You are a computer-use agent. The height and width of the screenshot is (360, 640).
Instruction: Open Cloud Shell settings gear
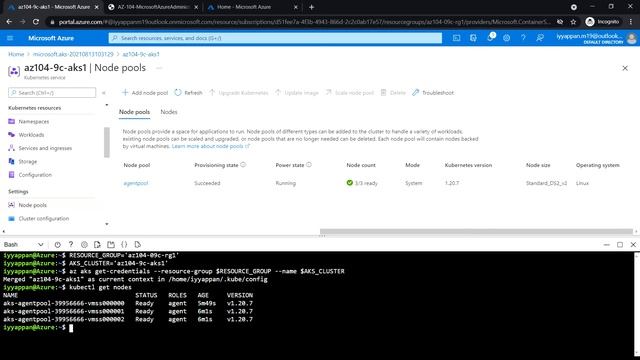pos(84,244)
